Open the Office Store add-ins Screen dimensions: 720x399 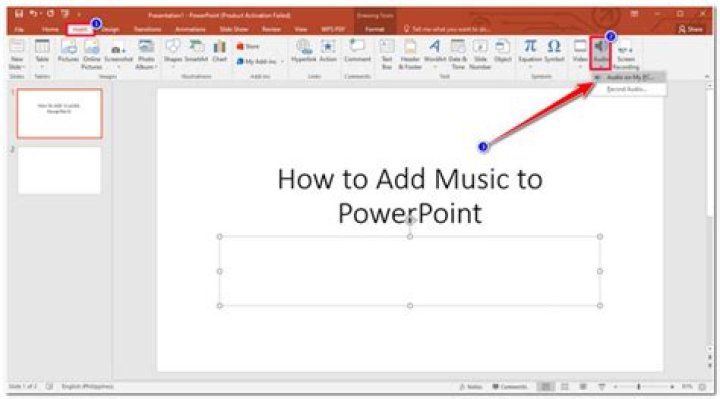248,46
